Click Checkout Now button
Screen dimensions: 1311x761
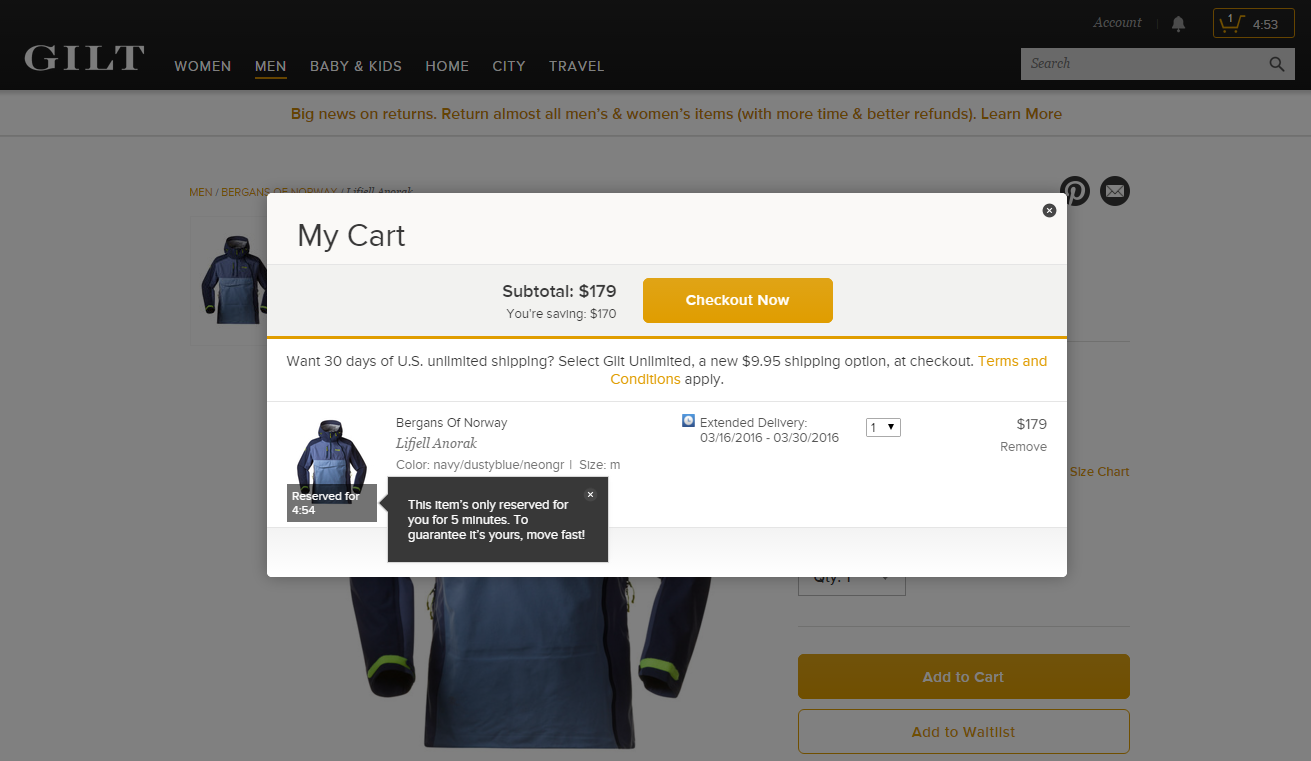coord(738,300)
